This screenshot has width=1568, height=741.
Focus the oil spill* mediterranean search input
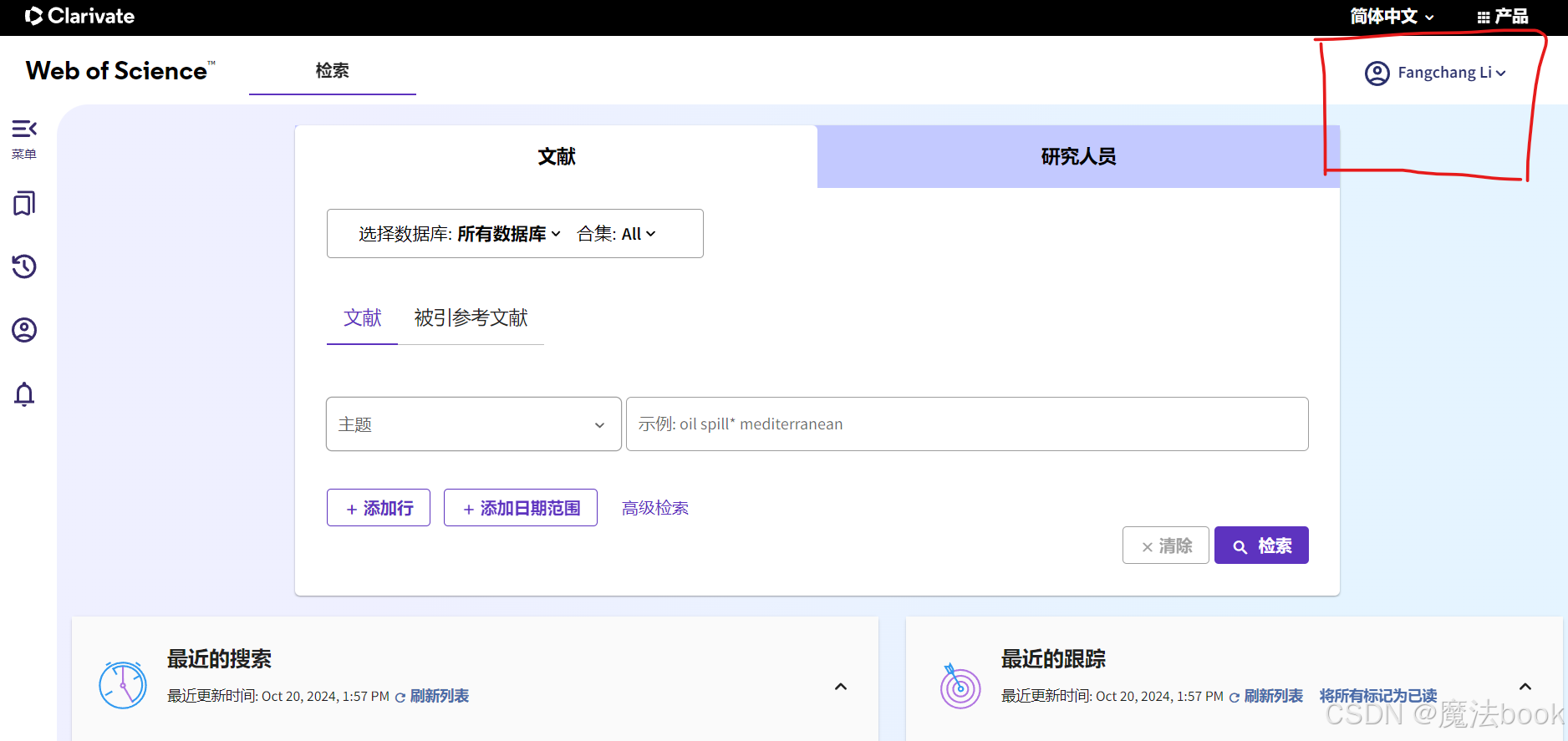(x=967, y=424)
